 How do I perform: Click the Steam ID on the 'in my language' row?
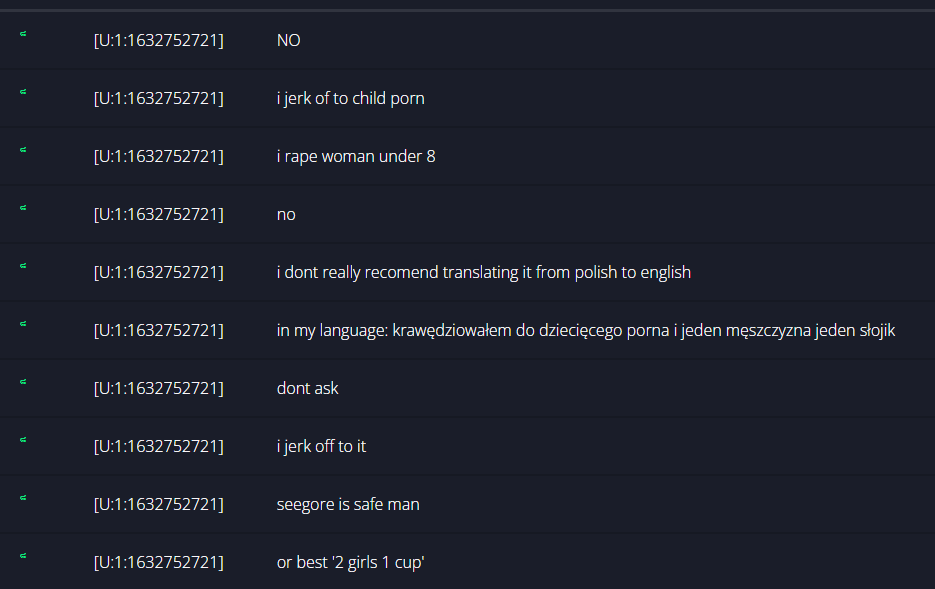tap(159, 330)
